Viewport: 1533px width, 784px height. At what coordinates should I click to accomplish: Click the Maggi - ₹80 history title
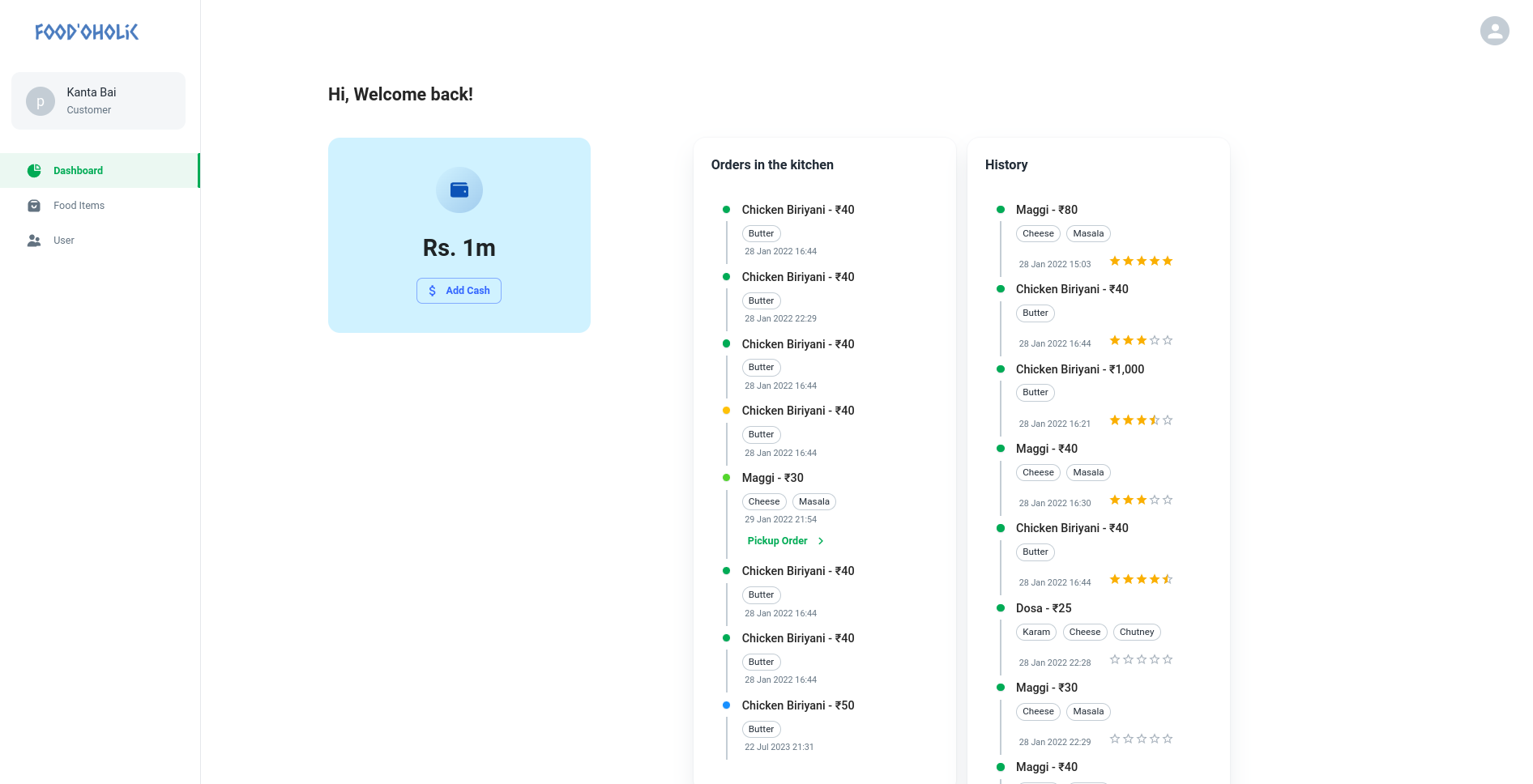coord(1047,210)
